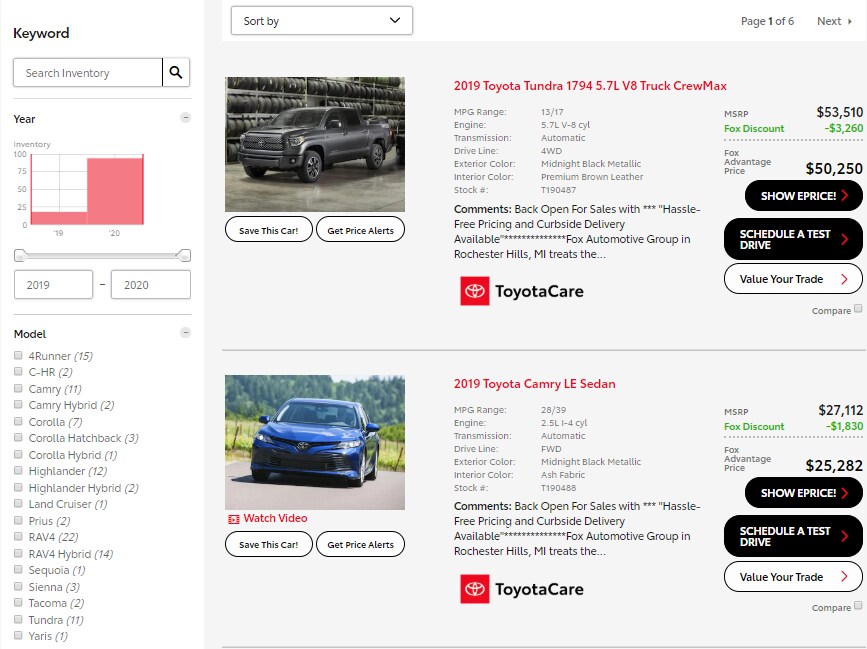The image size is (867, 649).
Task: Select the Yaris model checkbox
Action: (x=18, y=636)
